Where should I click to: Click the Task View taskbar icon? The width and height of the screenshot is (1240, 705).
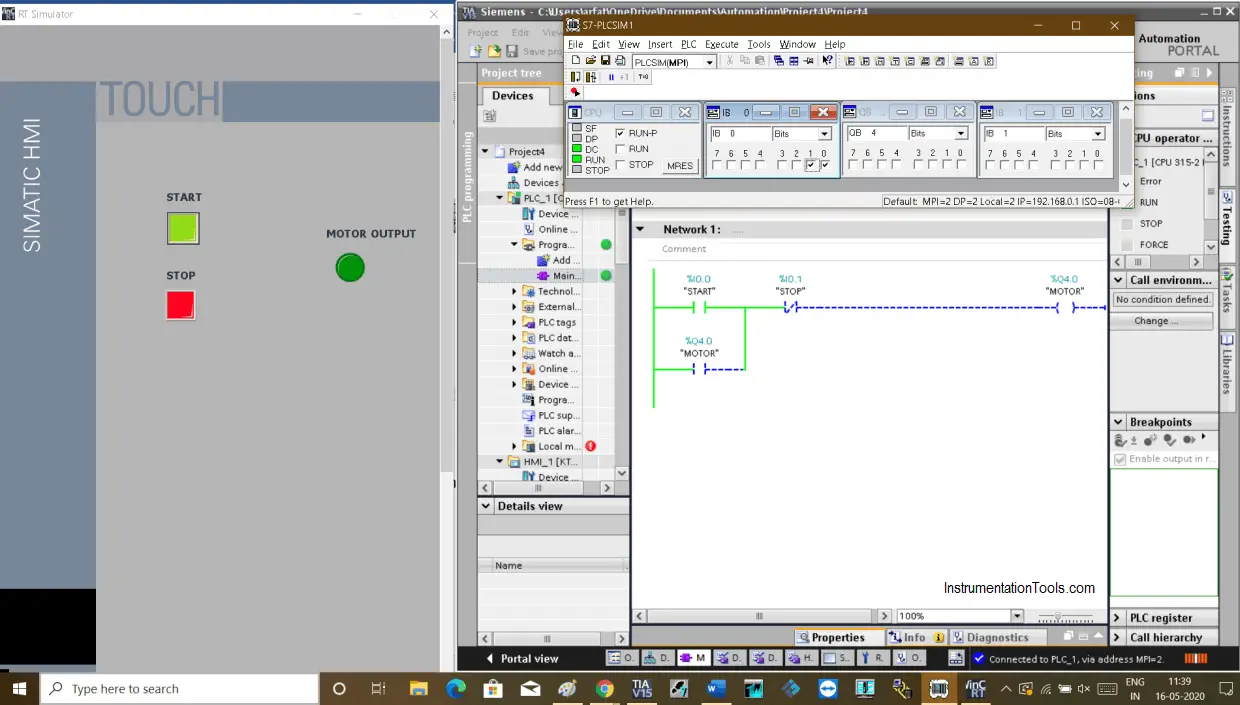[x=378, y=688]
